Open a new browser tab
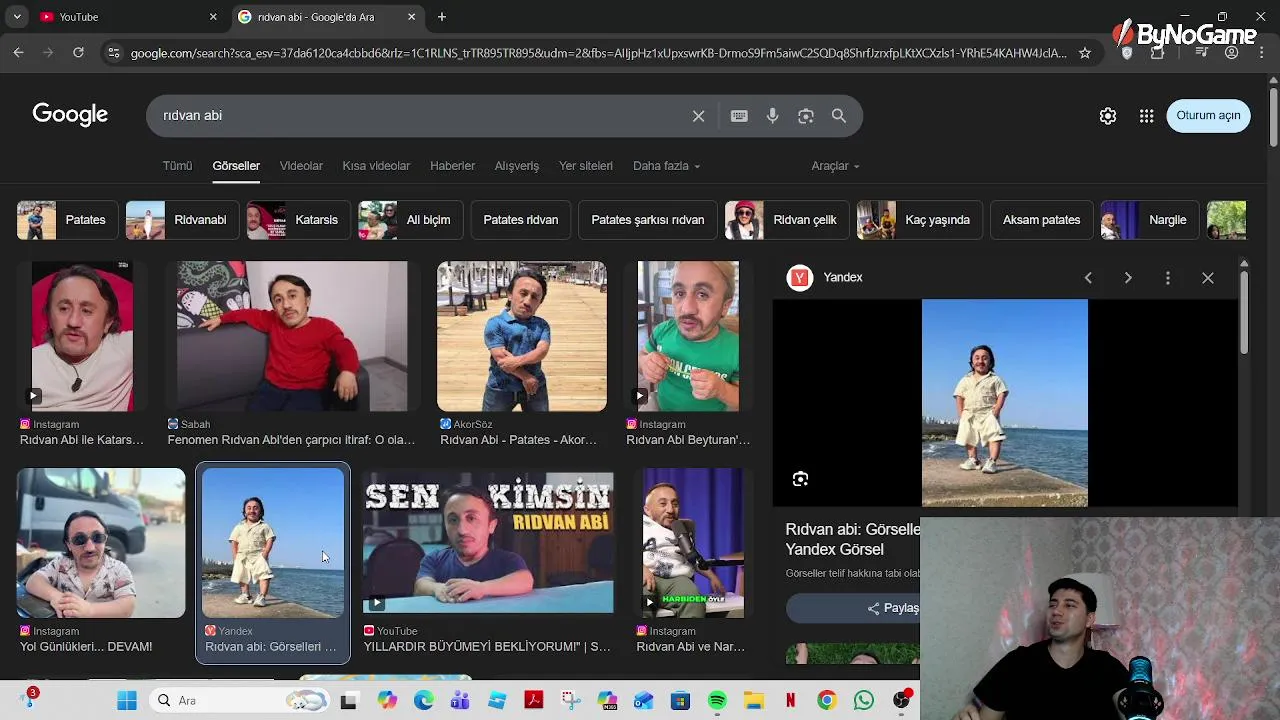This screenshot has width=1280, height=720. pyautogui.click(x=442, y=17)
